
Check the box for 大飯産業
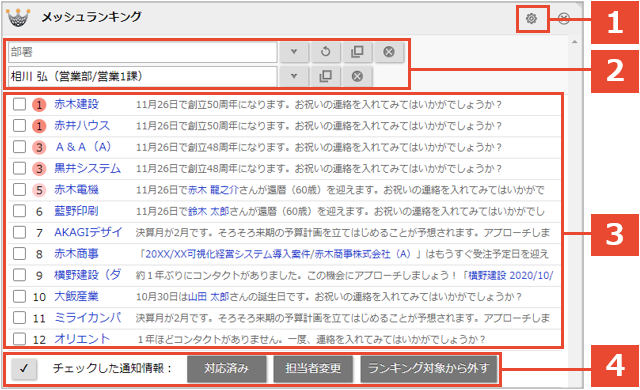[x=19, y=296]
